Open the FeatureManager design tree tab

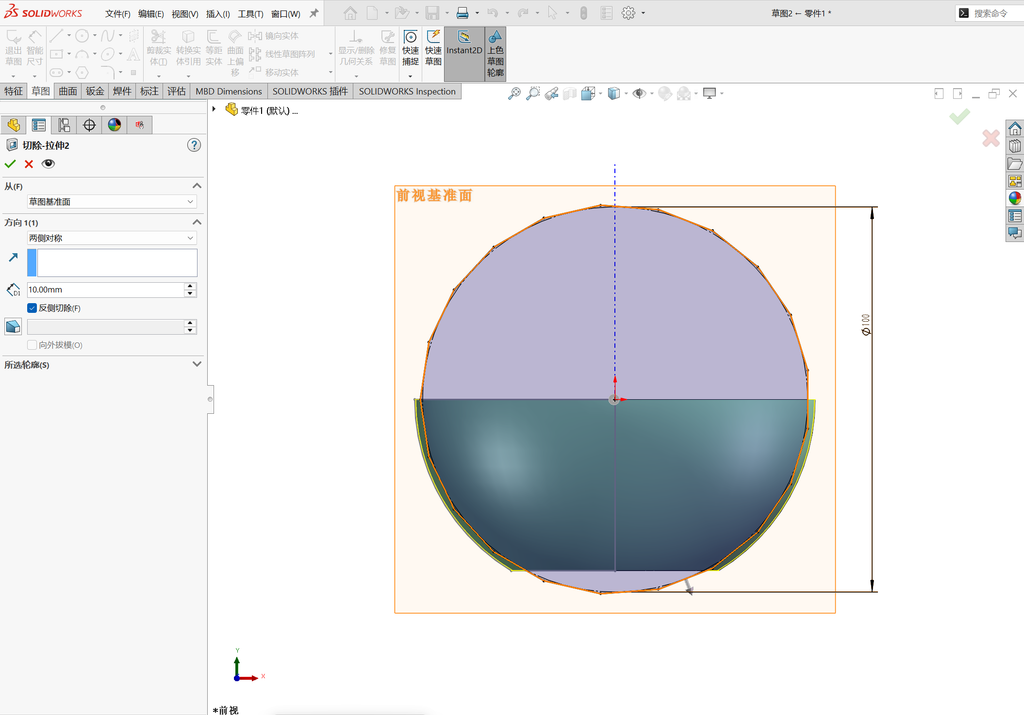pos(14,125)
